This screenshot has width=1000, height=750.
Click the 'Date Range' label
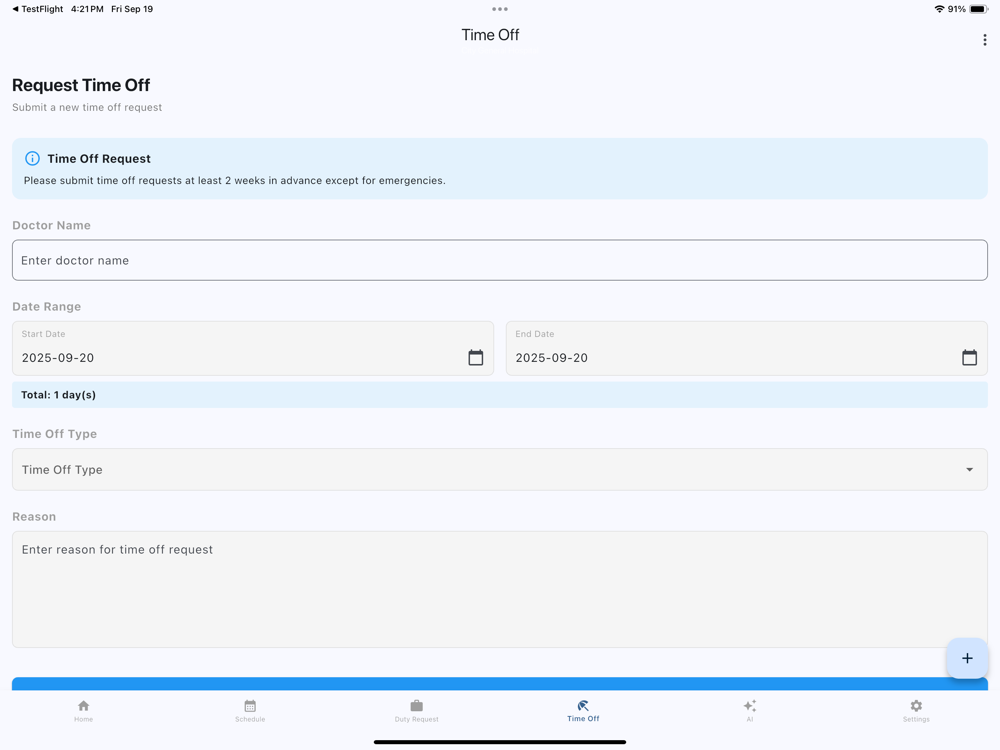click(x=47, y=307)
